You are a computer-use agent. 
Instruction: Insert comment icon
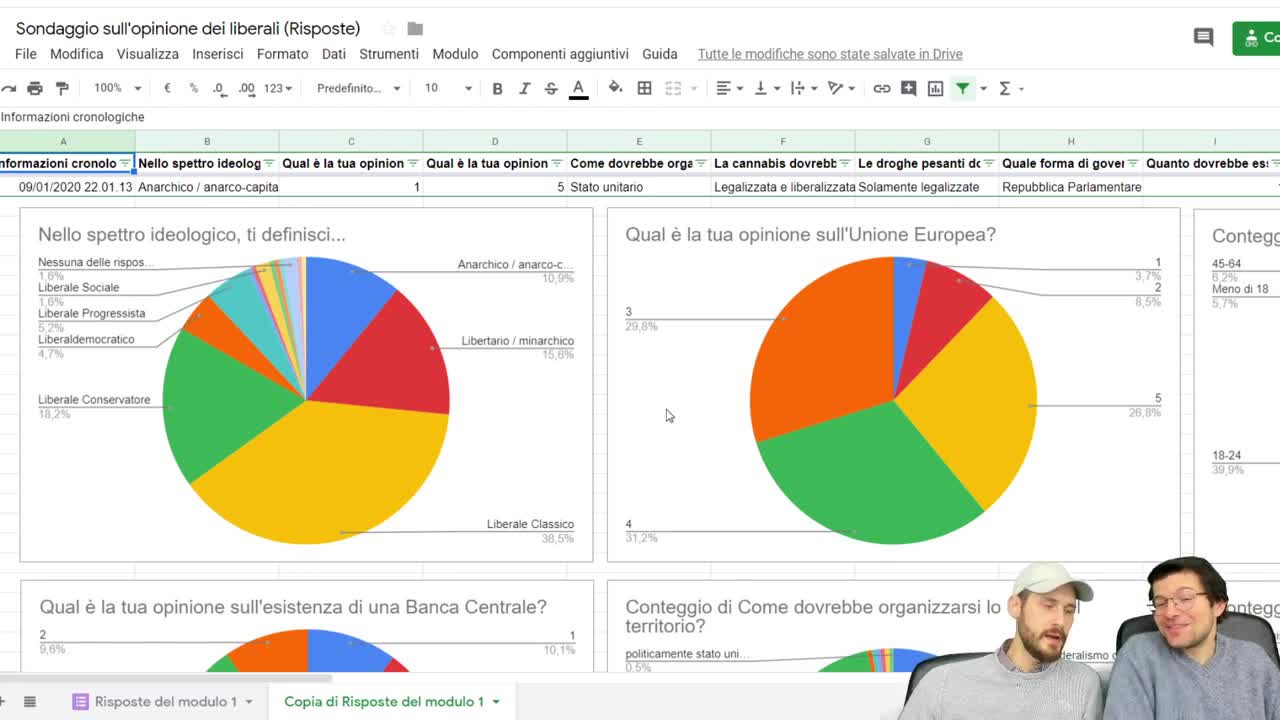908,88
